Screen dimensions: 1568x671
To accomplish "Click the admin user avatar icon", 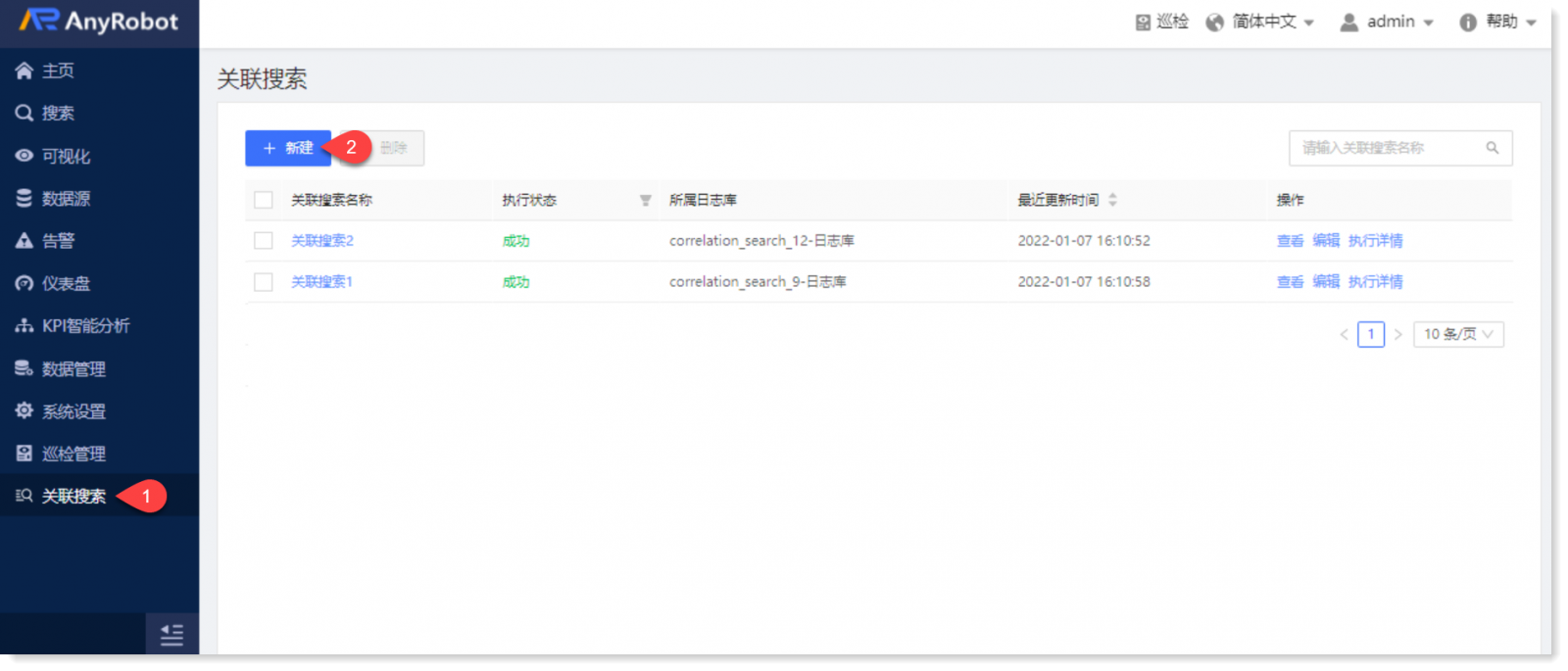I will [x=1349, y=22].
